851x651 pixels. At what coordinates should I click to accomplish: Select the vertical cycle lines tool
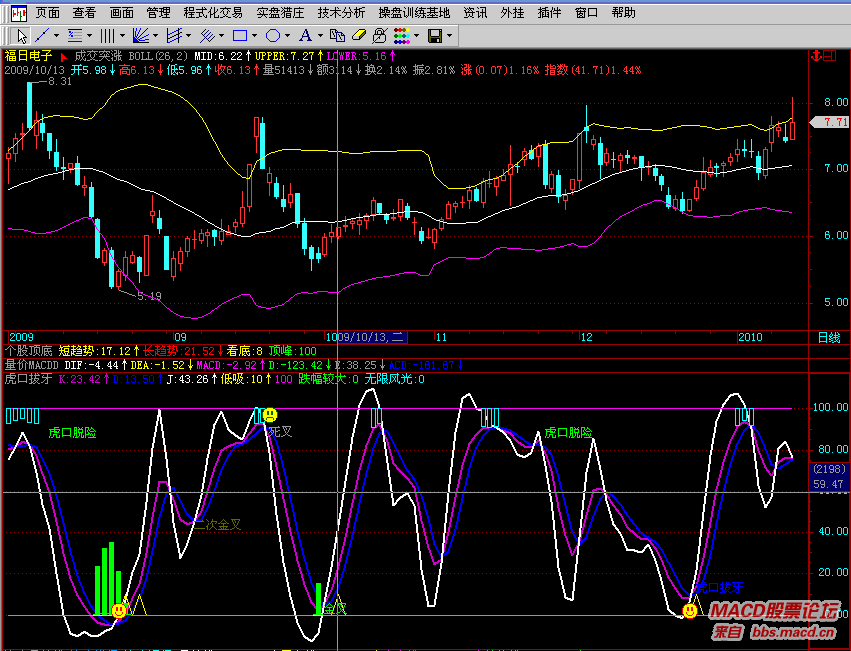(x=108, y=36)
